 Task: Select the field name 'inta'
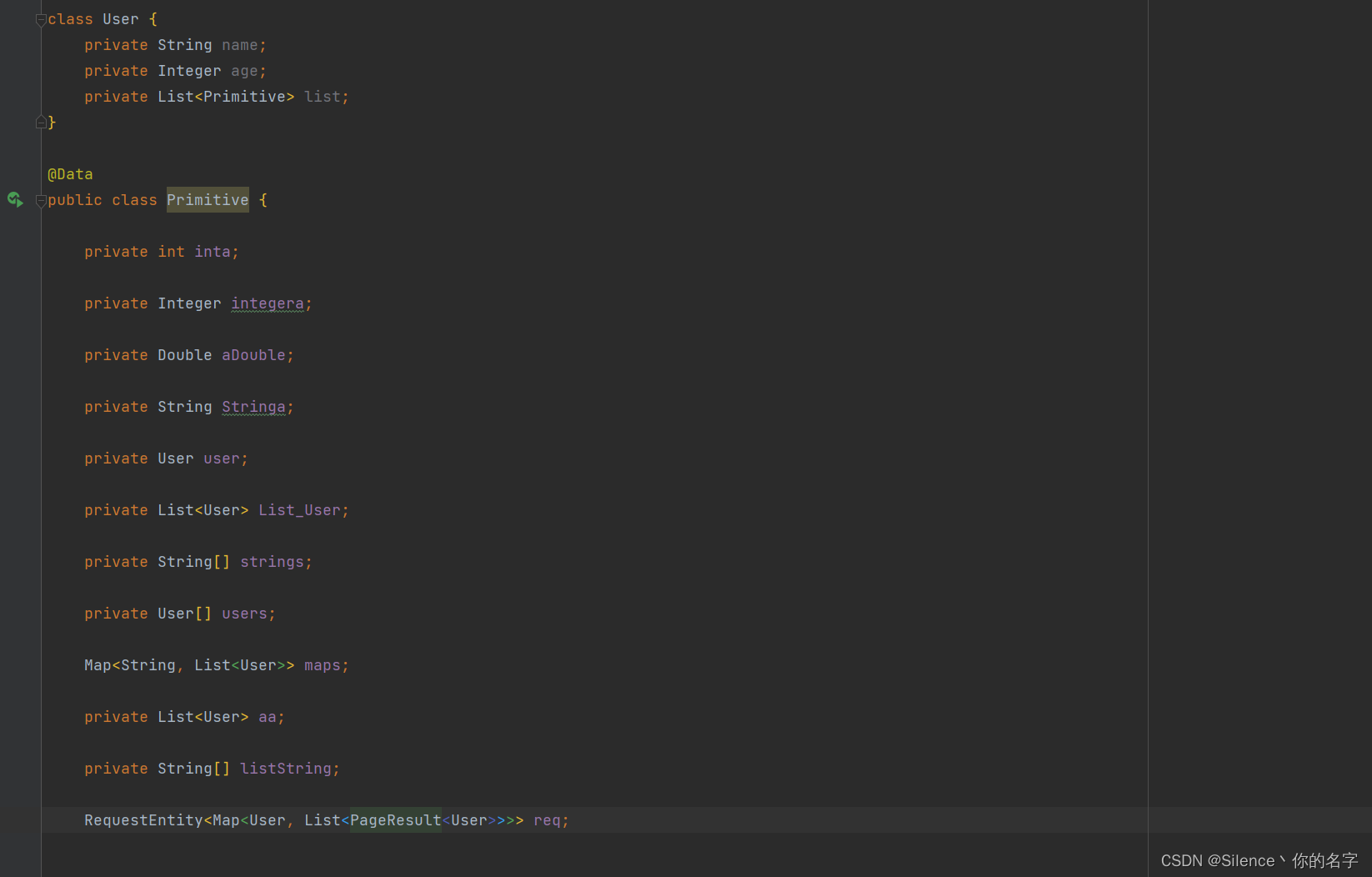213,252
